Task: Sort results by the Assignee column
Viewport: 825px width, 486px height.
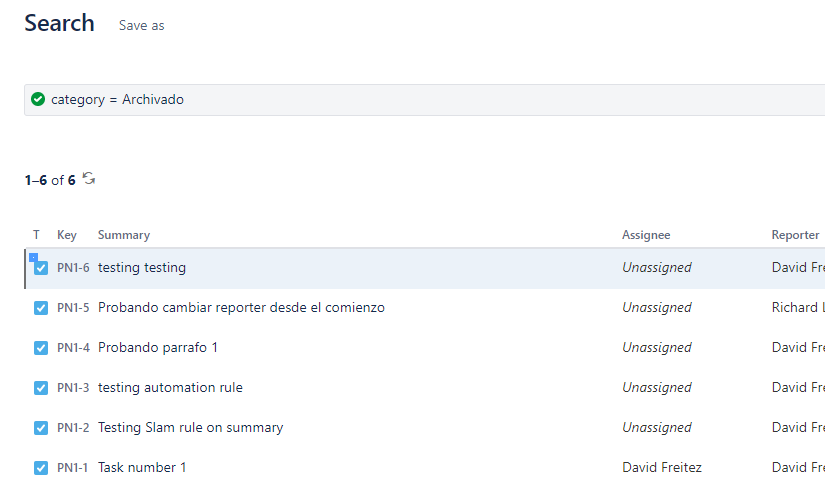Action: [x=646, y=235]
